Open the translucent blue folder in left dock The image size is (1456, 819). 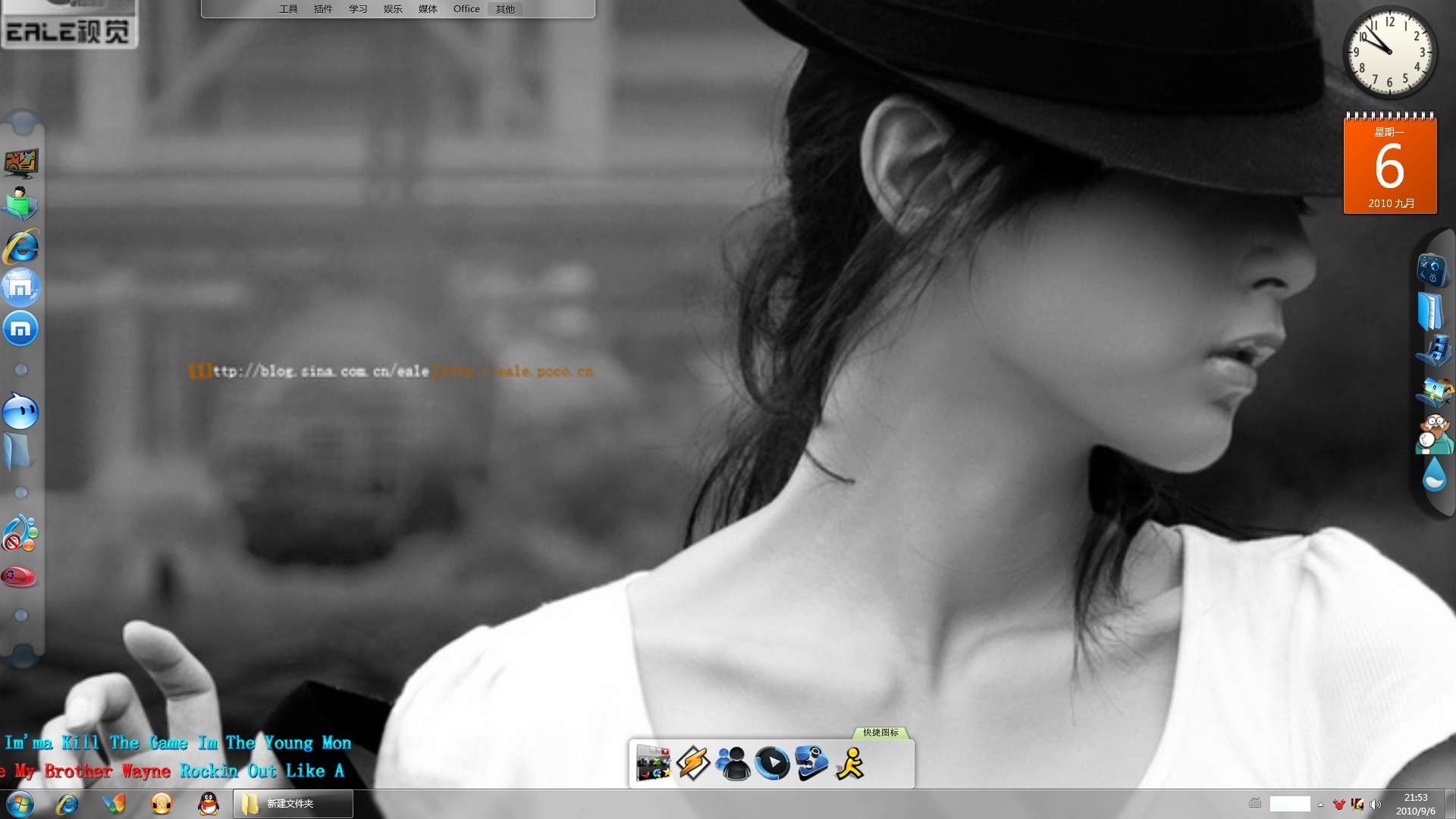click(x=18, y=451)
